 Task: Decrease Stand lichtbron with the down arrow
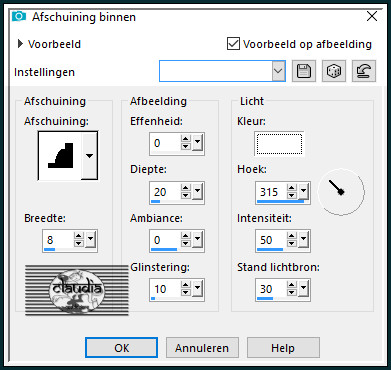[292, 293]
